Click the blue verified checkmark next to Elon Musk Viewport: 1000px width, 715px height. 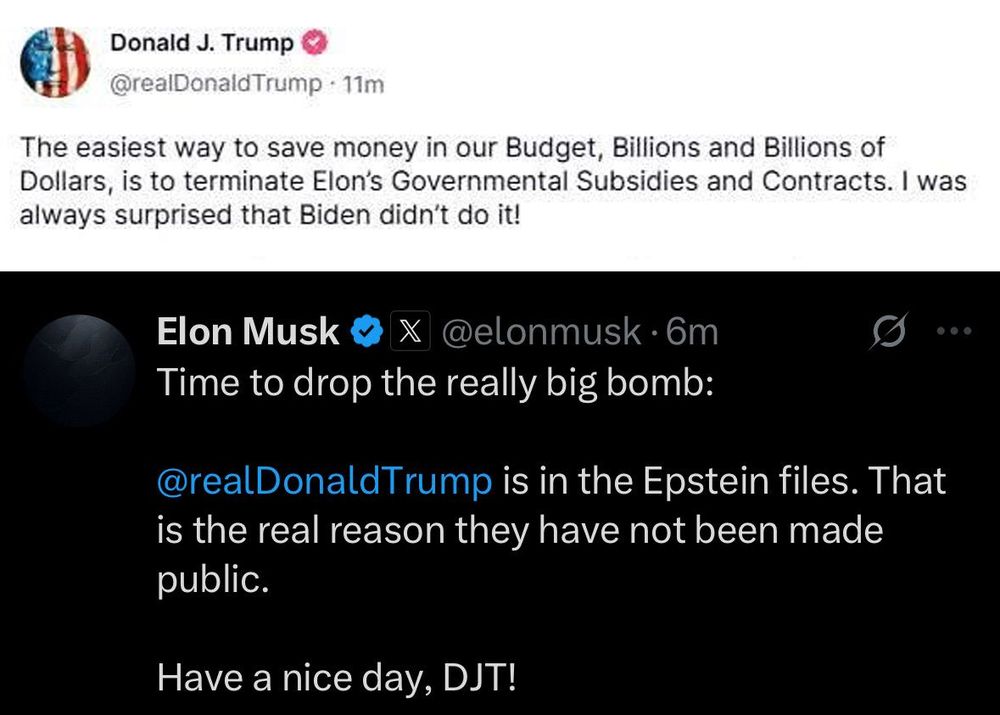[367, 332]
